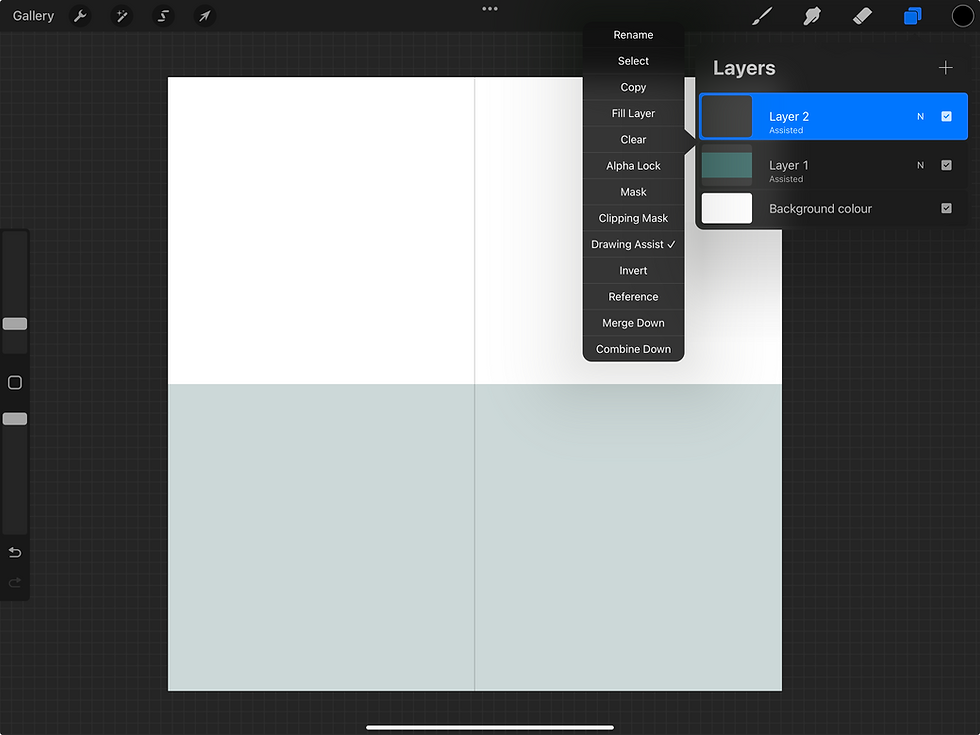This screenshot has width=980, height=735.
Task: Toggle the Background colour visibility checkbox
Action: 945,208
